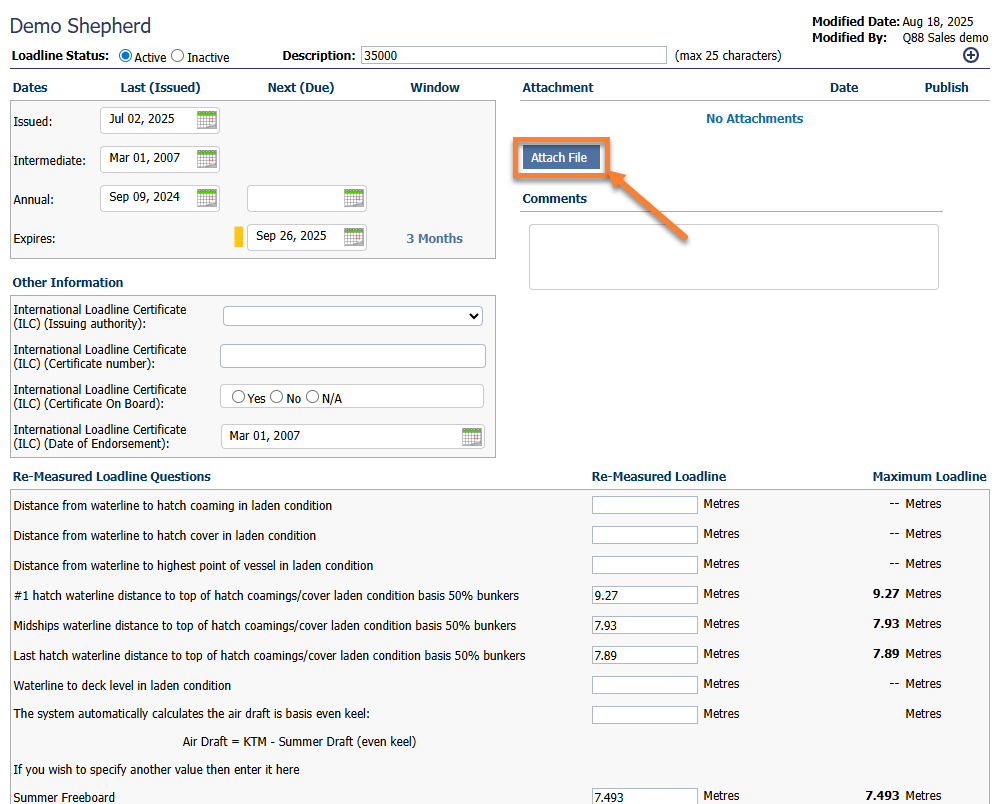
Task: Open calendar picker for Issued date
Action: (x=207, y=120)
